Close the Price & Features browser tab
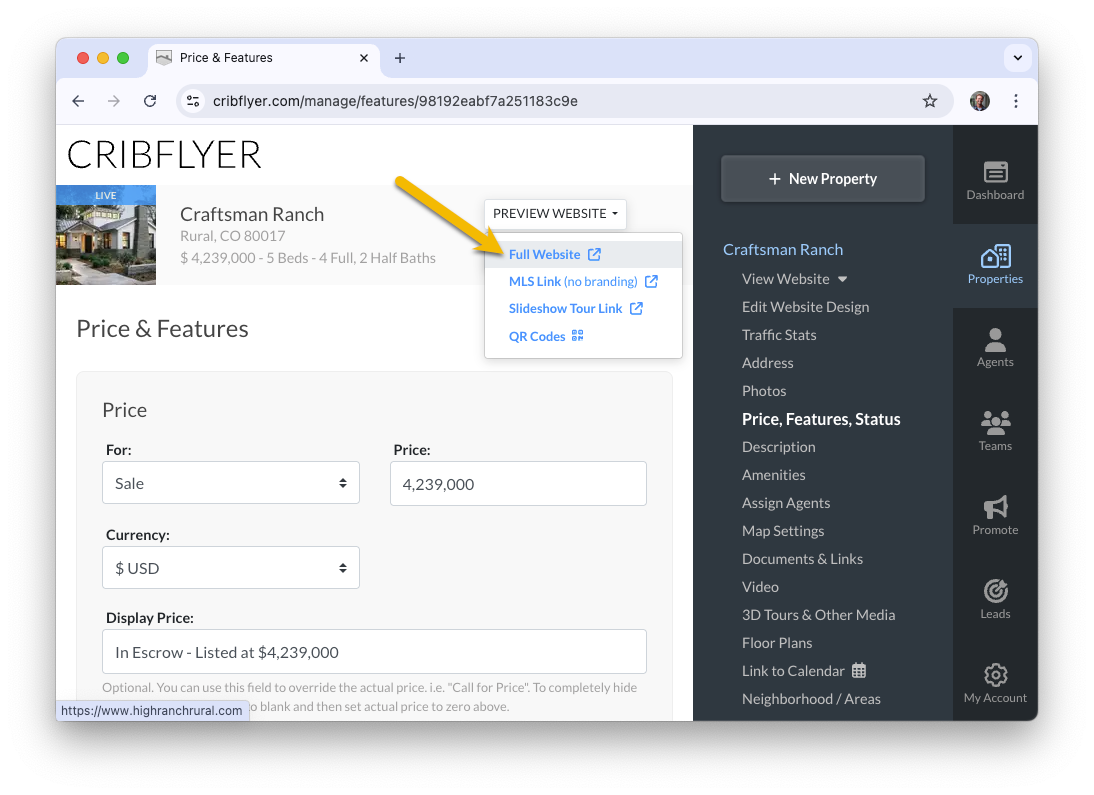The height and width of the screenshot is (795, 1094). (364, 58)
